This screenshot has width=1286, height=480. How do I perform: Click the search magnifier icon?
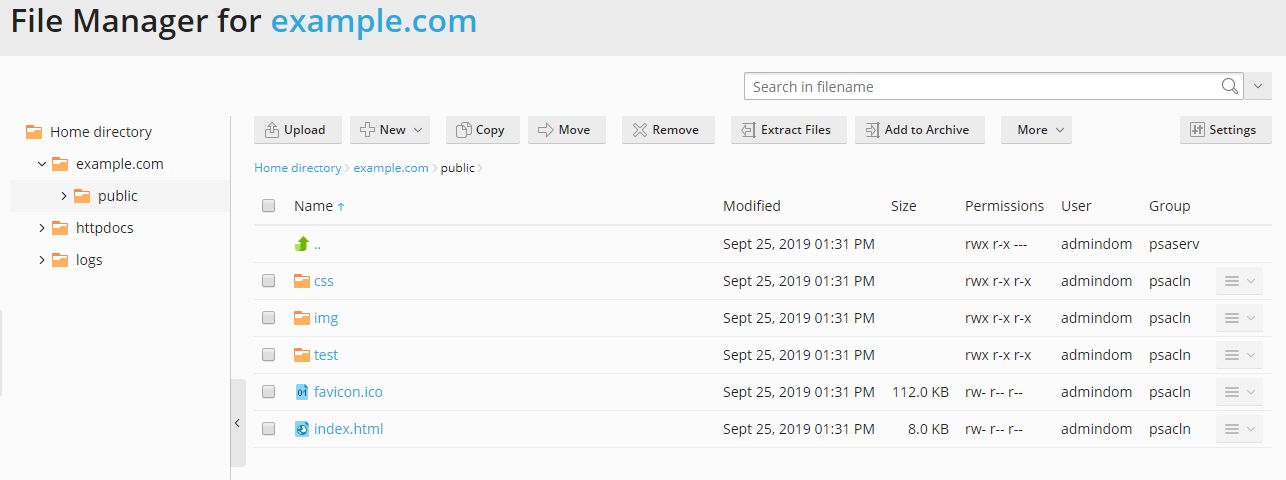pyautogui.click(x=1230, y=86)
